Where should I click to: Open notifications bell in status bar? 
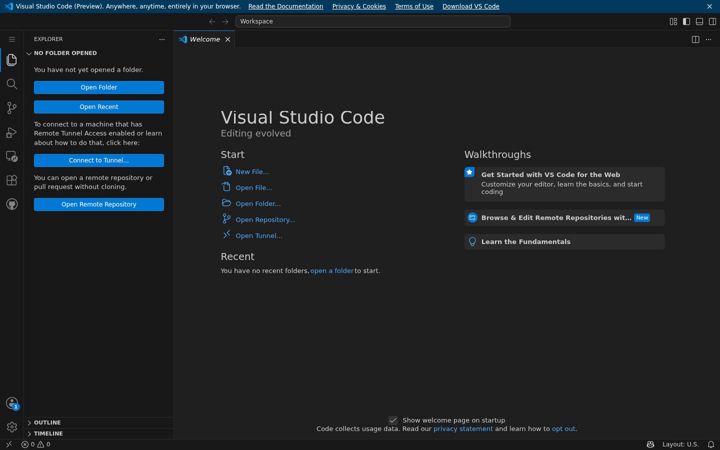(711, 444)
